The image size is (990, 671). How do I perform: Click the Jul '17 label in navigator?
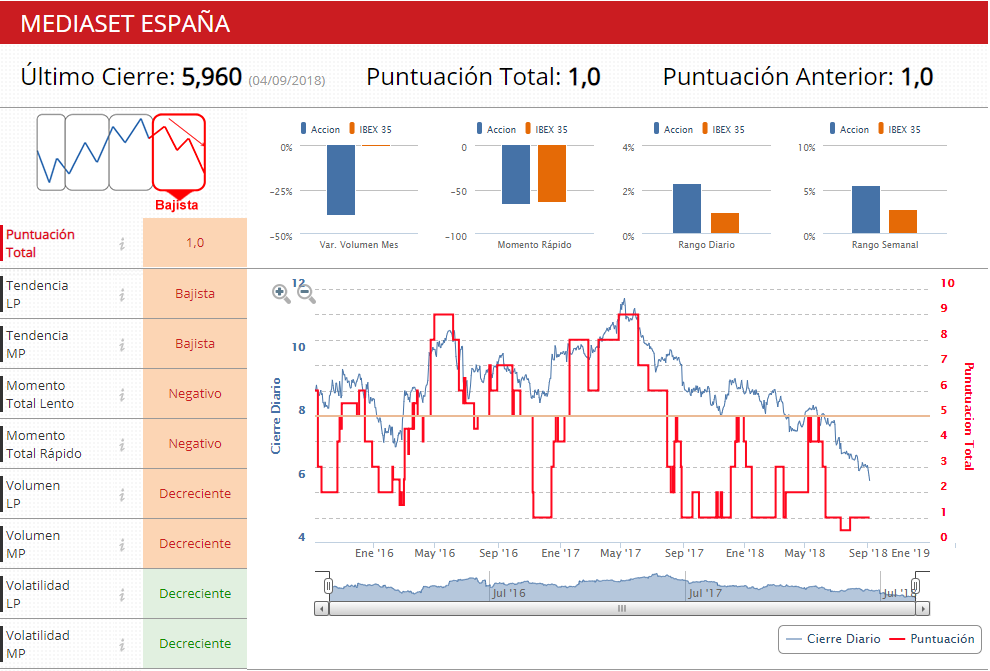pyautogui.click(x=705, y=593)
